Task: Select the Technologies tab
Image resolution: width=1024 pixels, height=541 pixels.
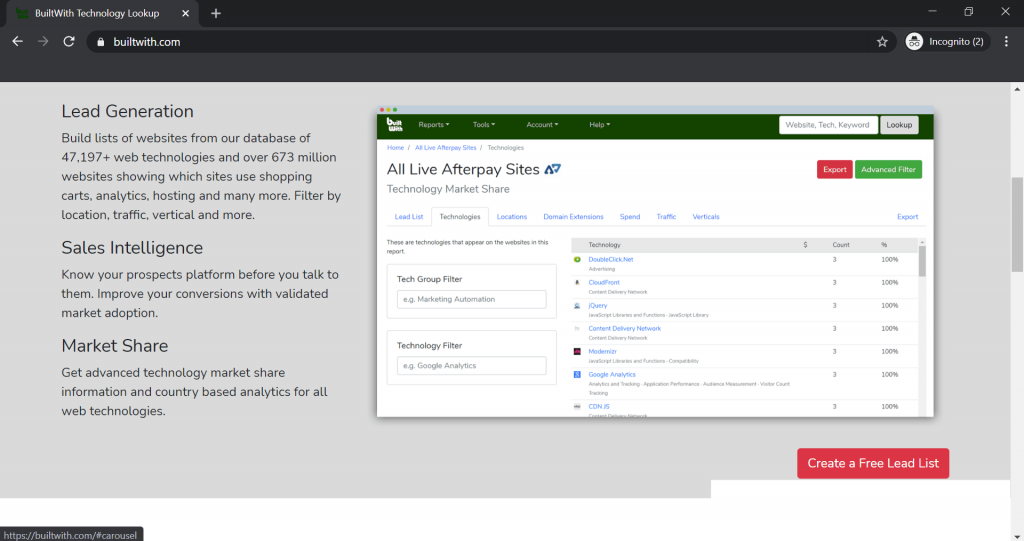Action: 460,217
